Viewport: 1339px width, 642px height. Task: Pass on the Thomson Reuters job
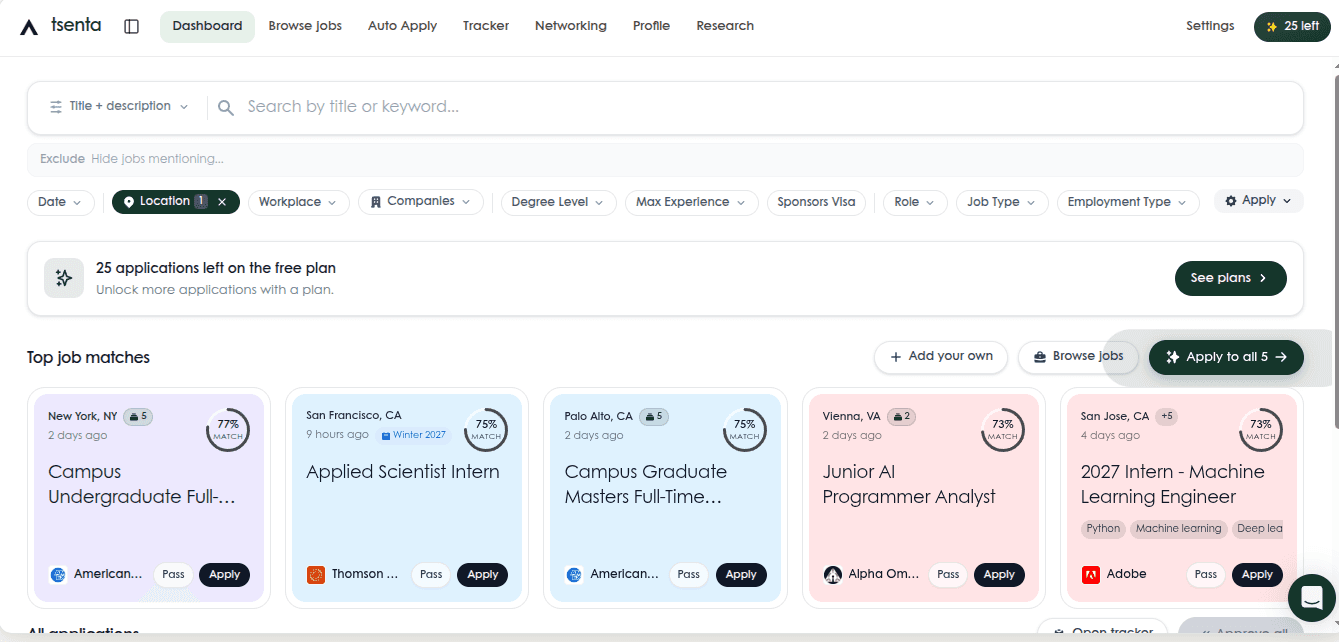coord(431,575)
